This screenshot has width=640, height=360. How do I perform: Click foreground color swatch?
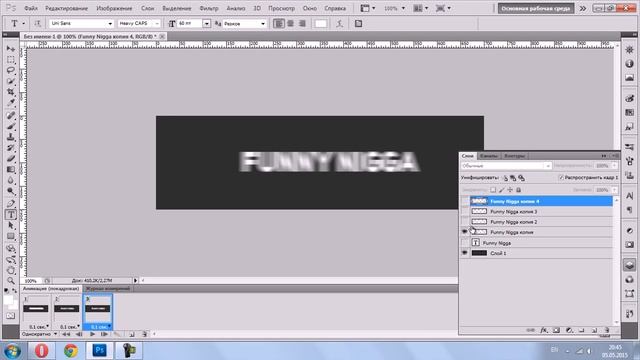click(x=8, y=300)
